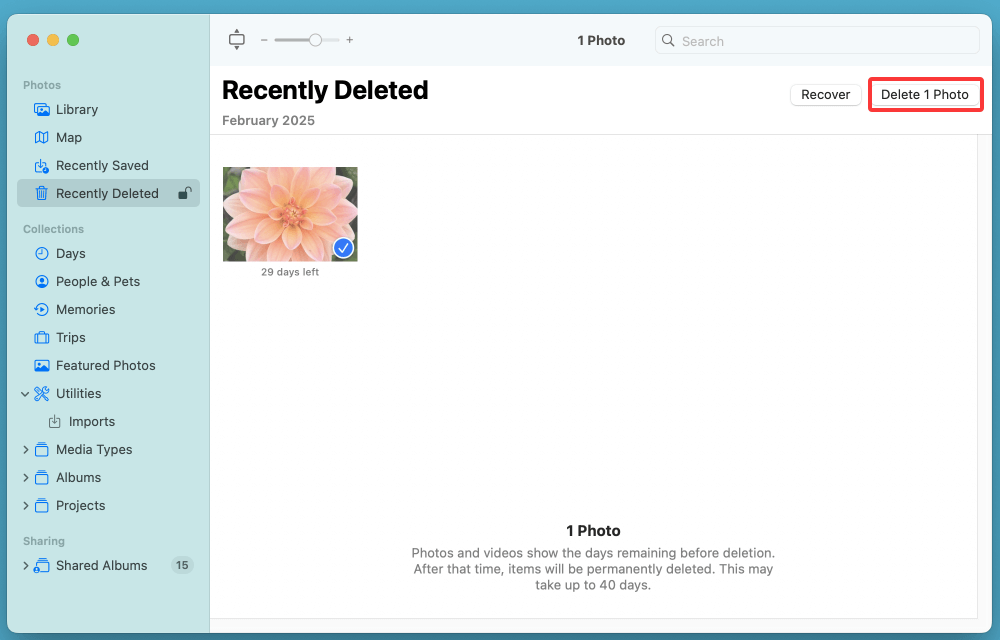Viewport: 1000px width, 640px height.
Task: Open Recently Saved from the sidebar
Action: pos(41,165)
